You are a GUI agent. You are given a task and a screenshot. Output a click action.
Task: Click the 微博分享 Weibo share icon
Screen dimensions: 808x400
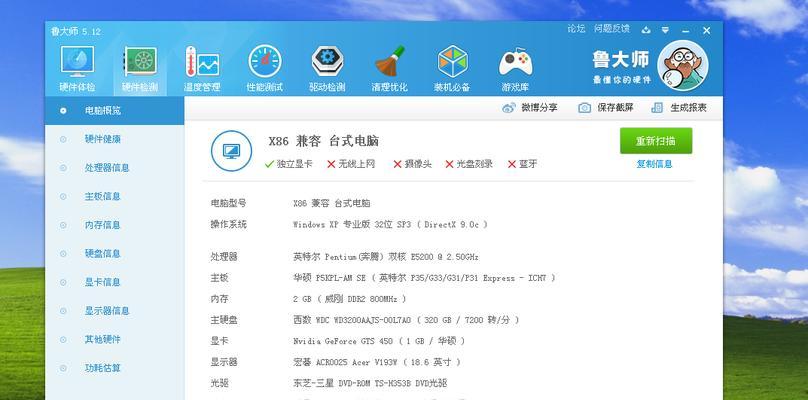(509, 108)
